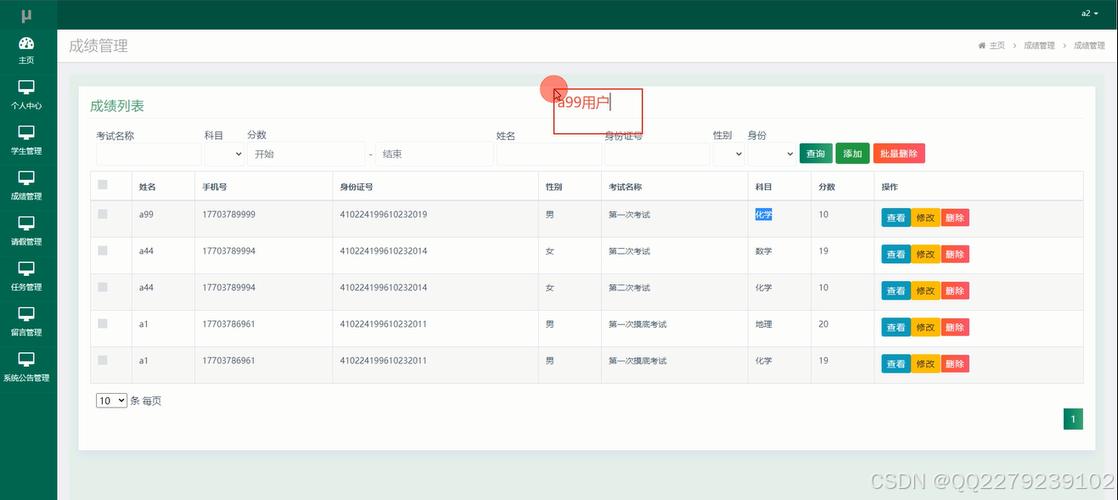Click the green 添加 button
The height and width of the screenshot is (500, 1118).
[852, 153]
